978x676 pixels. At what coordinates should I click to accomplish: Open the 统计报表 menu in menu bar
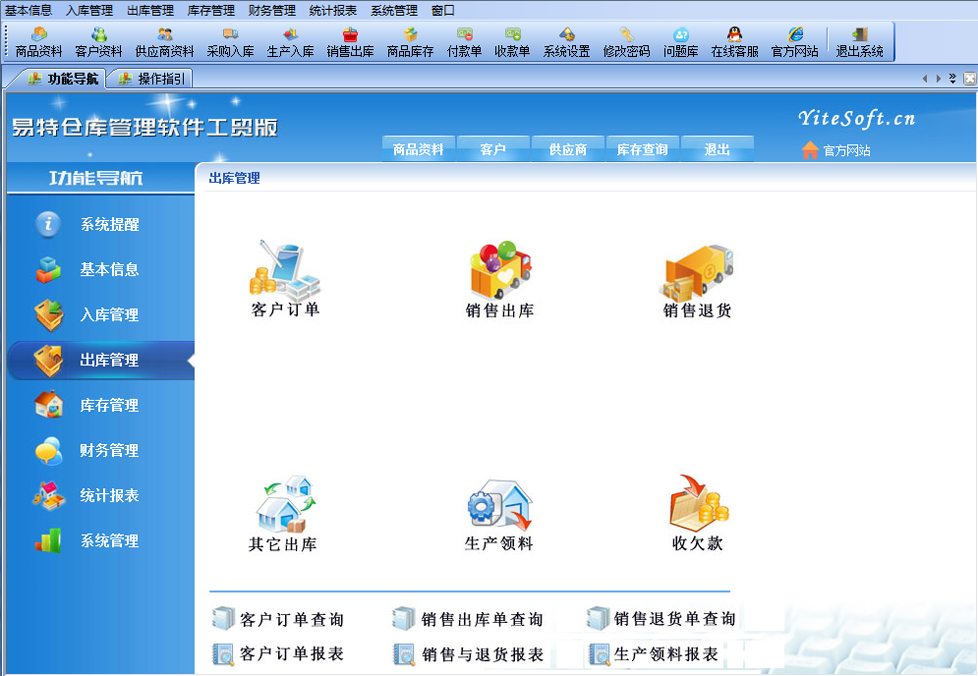point(332,10)
